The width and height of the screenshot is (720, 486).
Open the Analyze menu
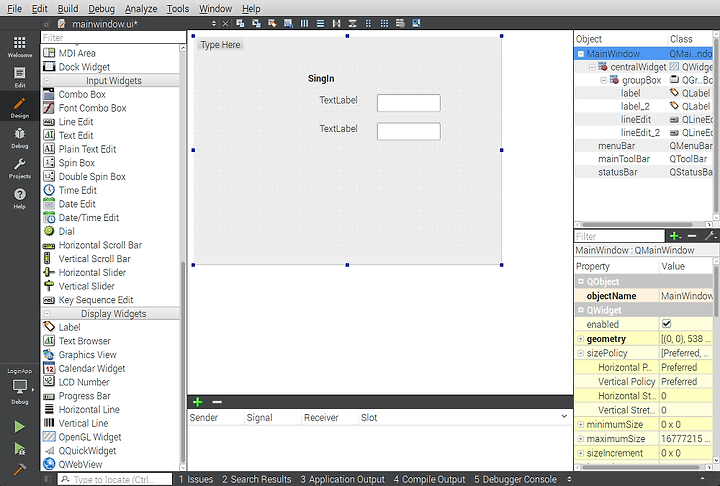tap(141, 9)
